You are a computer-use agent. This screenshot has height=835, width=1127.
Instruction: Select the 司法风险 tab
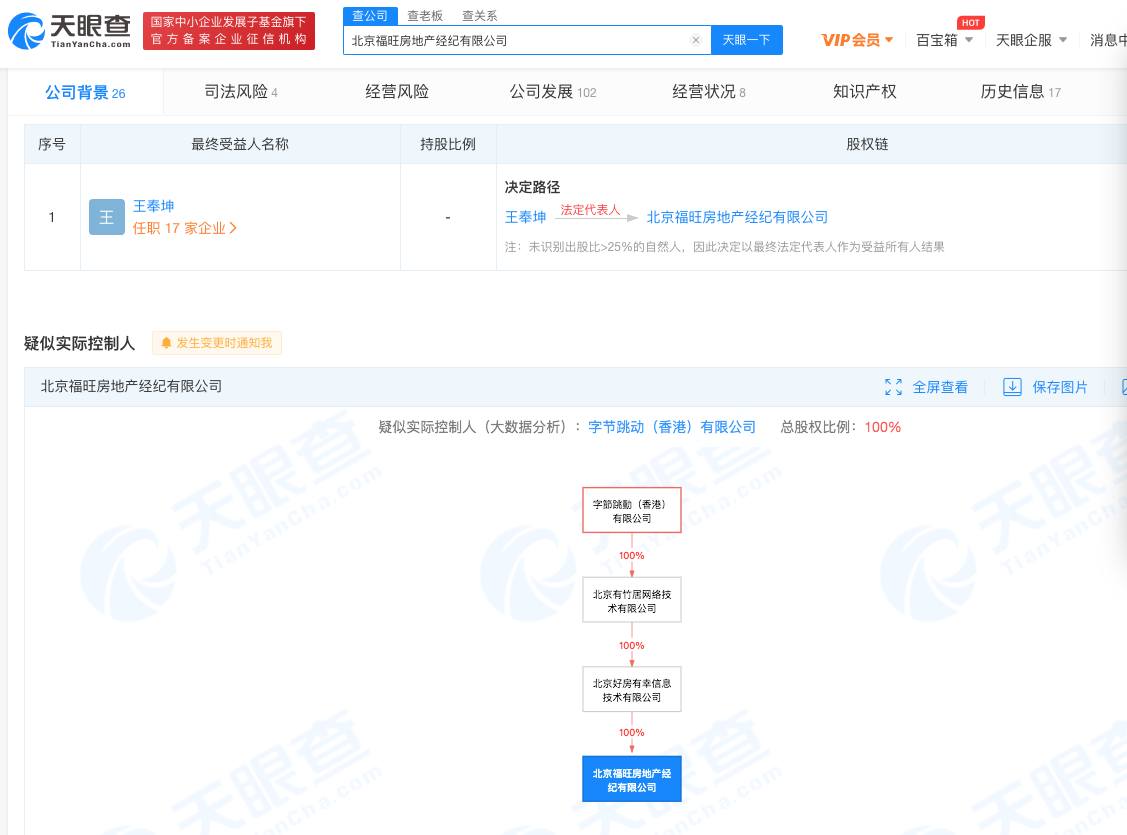241,92
